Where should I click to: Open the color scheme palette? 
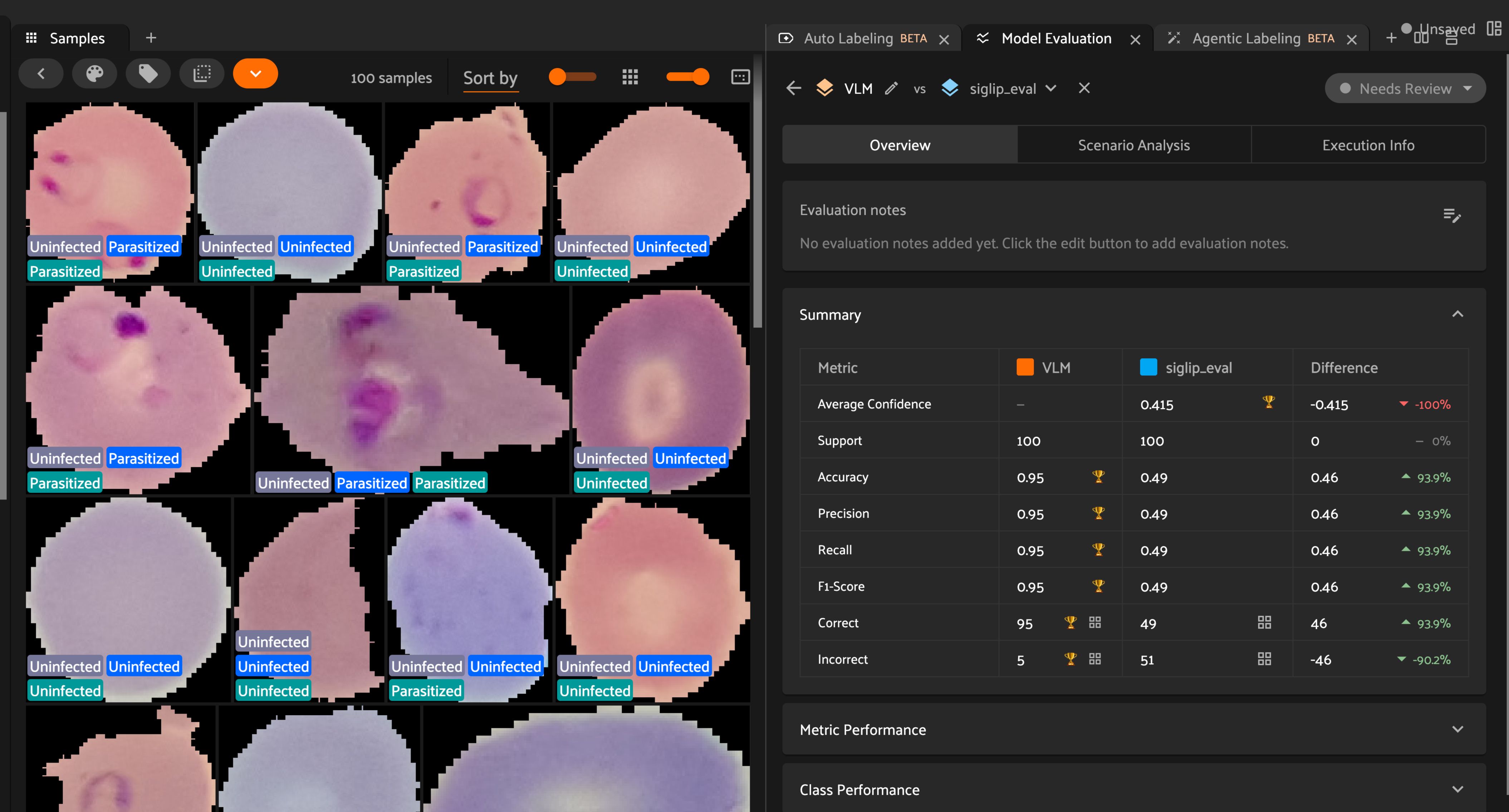tap(94, 74)
